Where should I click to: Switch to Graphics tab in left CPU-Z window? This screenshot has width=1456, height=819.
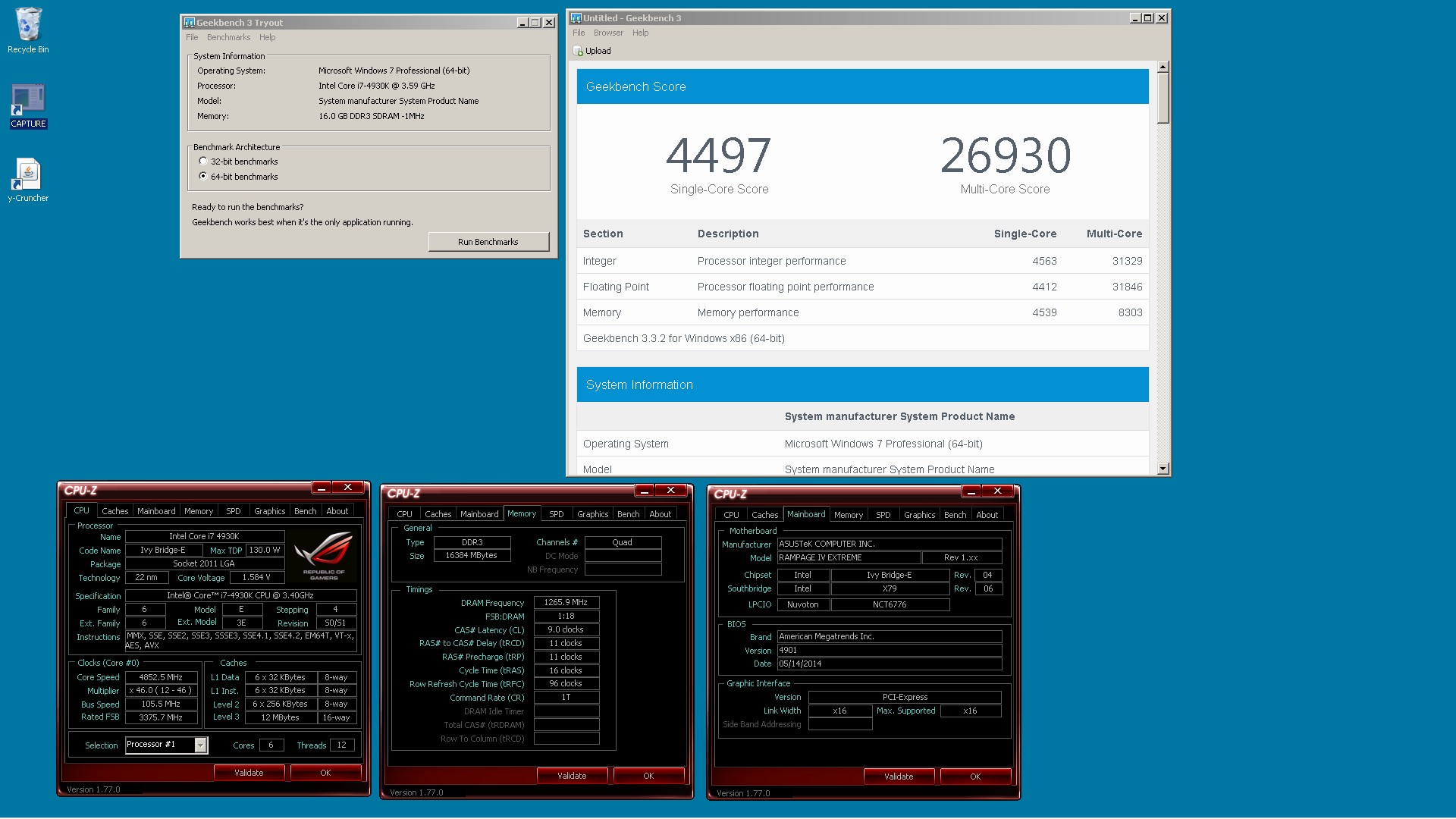269,511
